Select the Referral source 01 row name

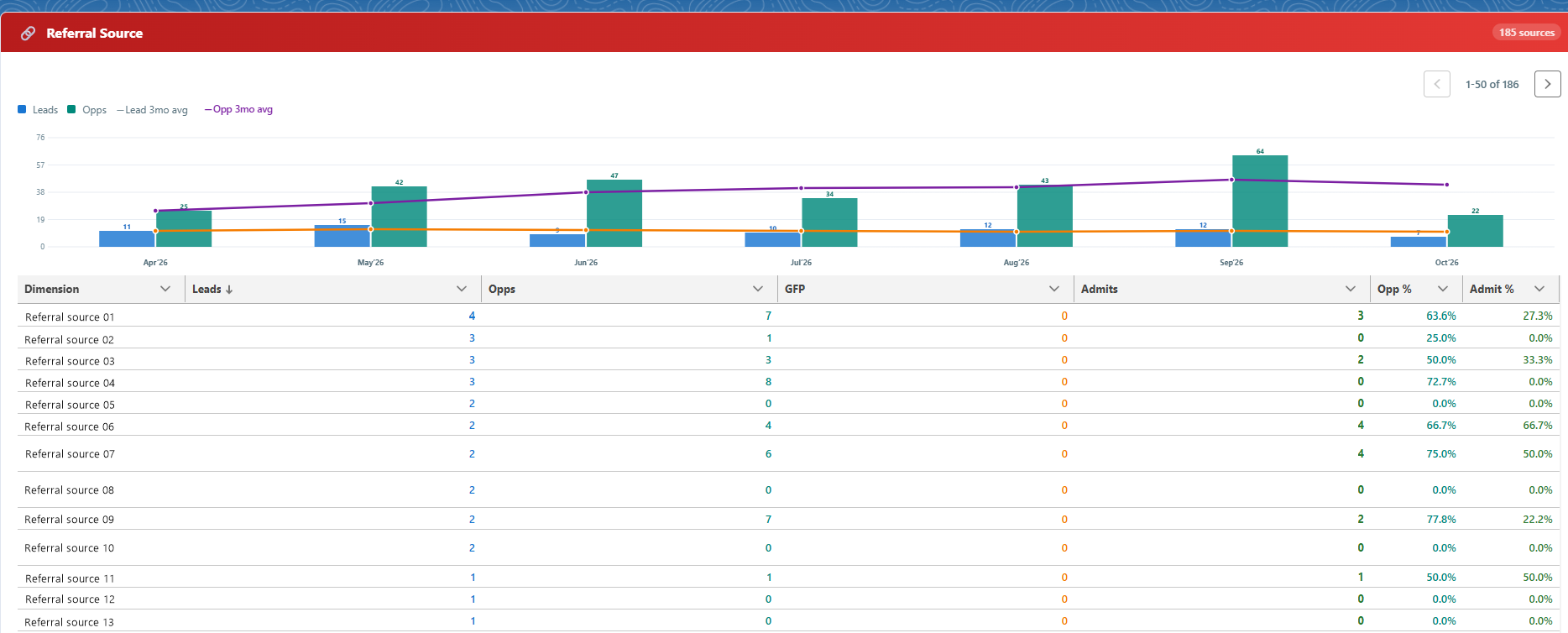(70, 317)
